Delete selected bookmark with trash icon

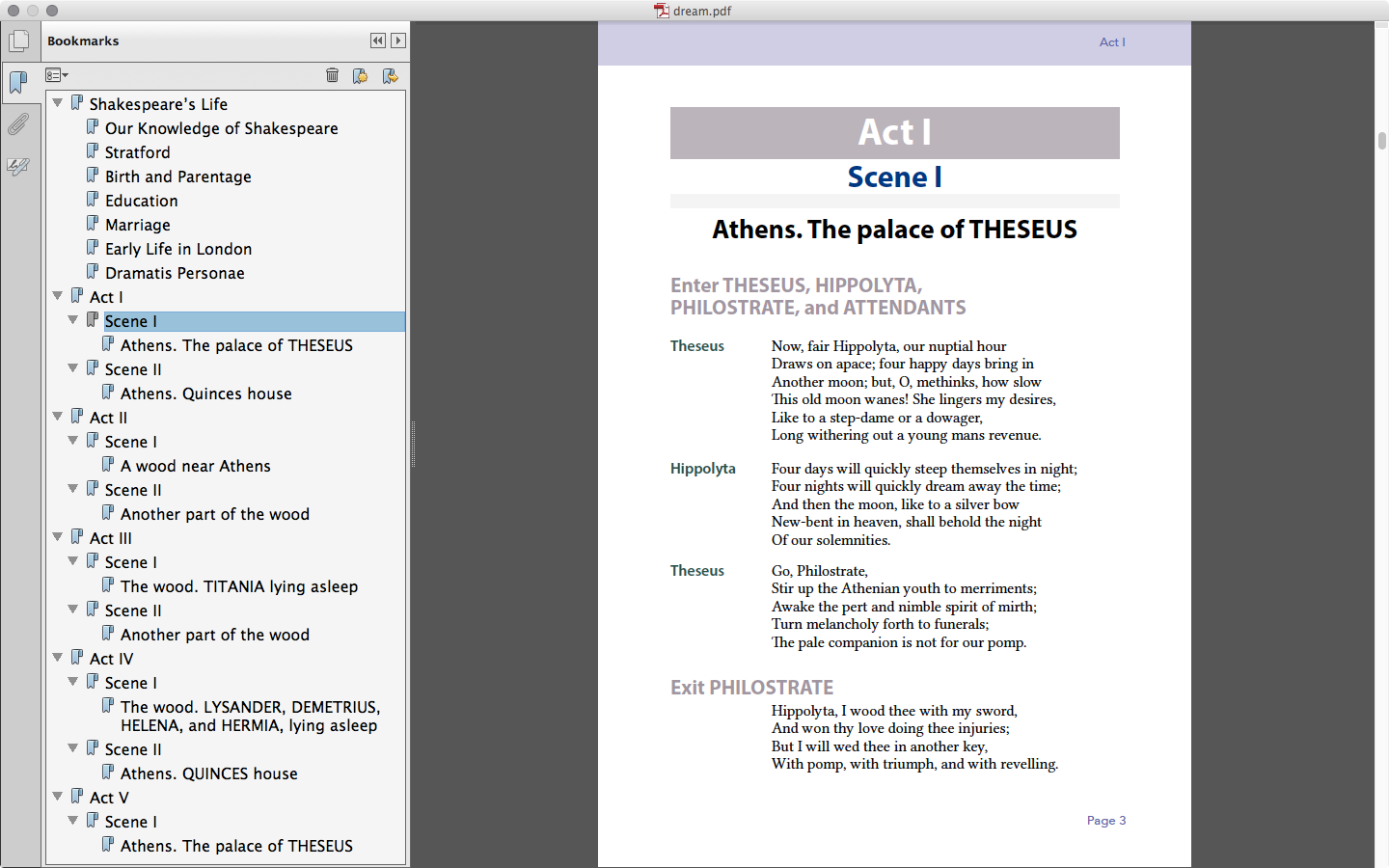tap(332, 75)
